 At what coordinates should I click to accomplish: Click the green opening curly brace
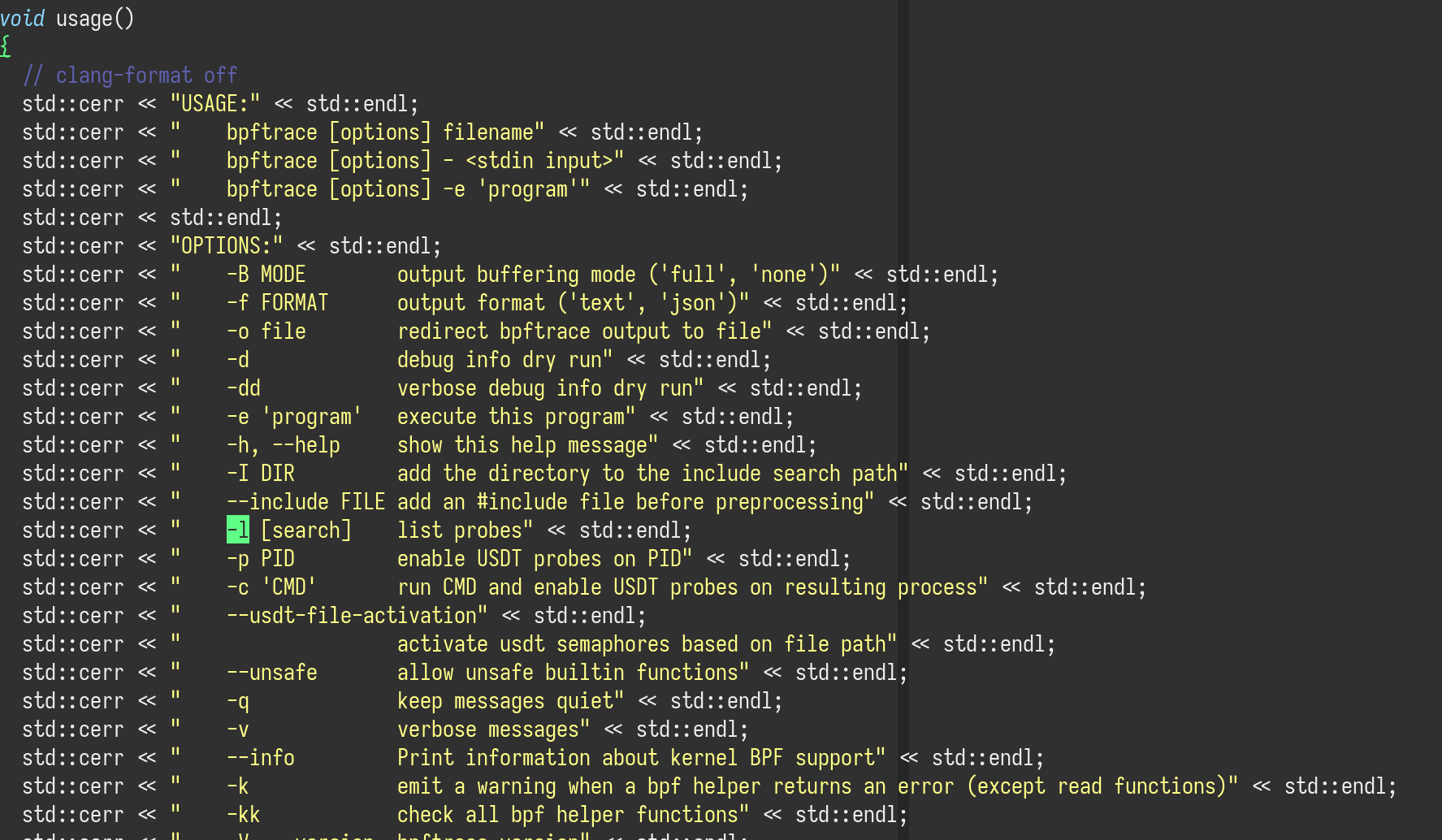6,46
